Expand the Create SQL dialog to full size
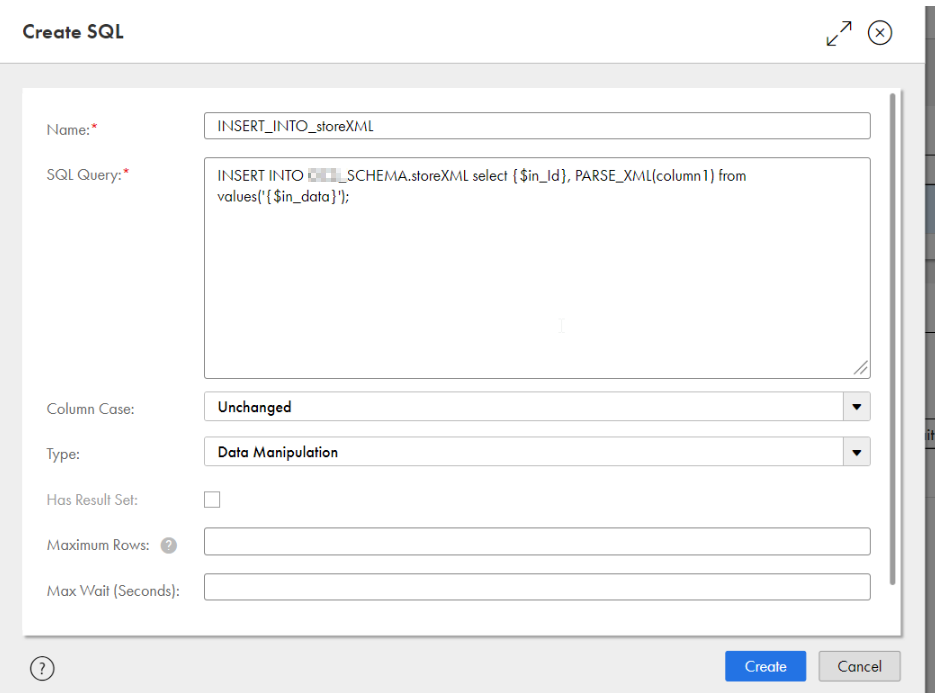The height and width of the screenshot is (693, 935). point(839,33)
